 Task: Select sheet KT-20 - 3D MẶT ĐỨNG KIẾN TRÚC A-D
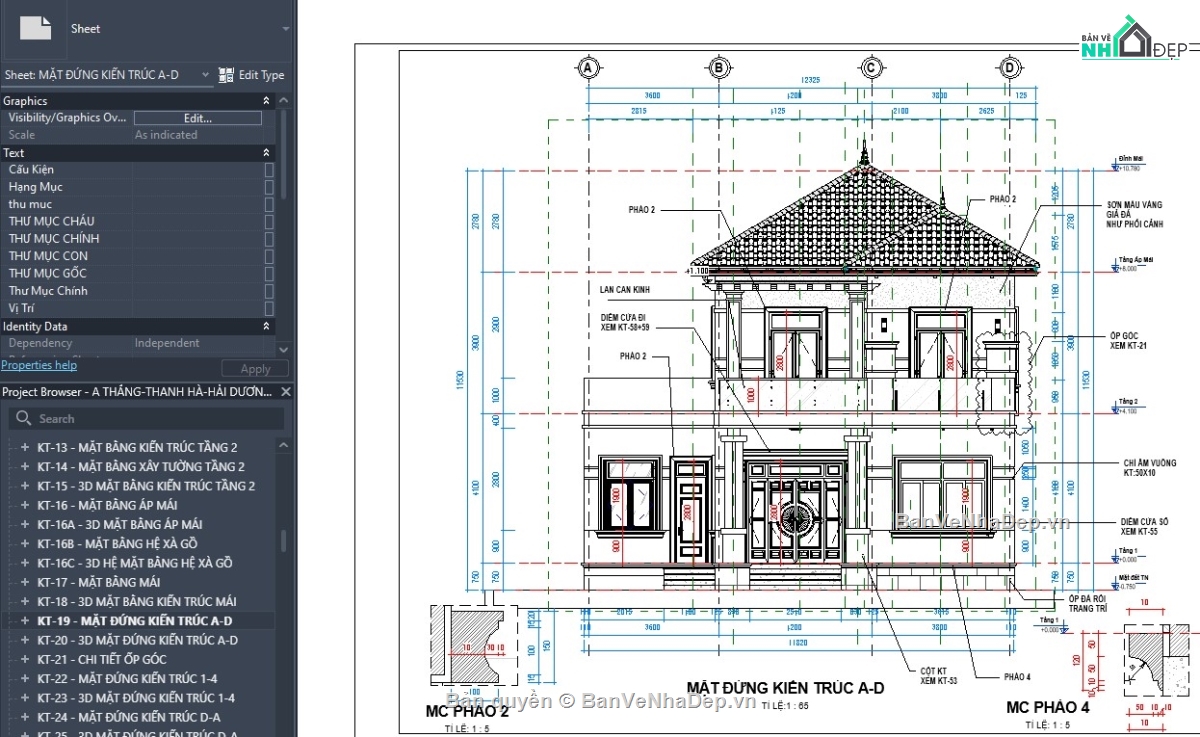click(138, 640)
